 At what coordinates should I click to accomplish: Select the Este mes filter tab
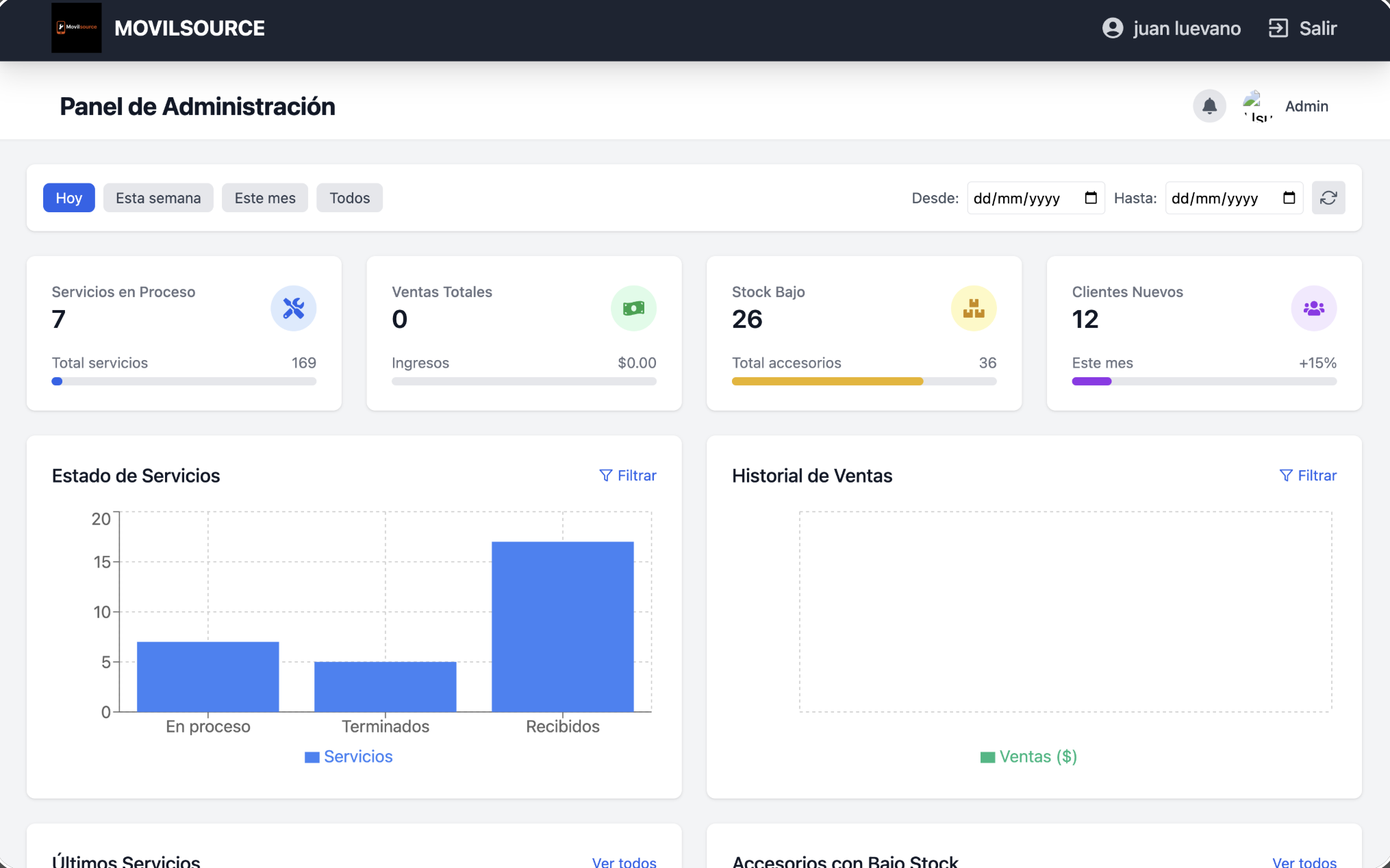click(265, 198)
